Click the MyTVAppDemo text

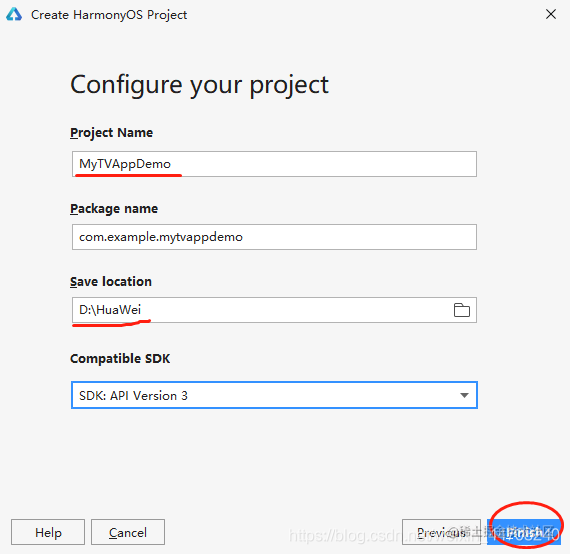125,164
